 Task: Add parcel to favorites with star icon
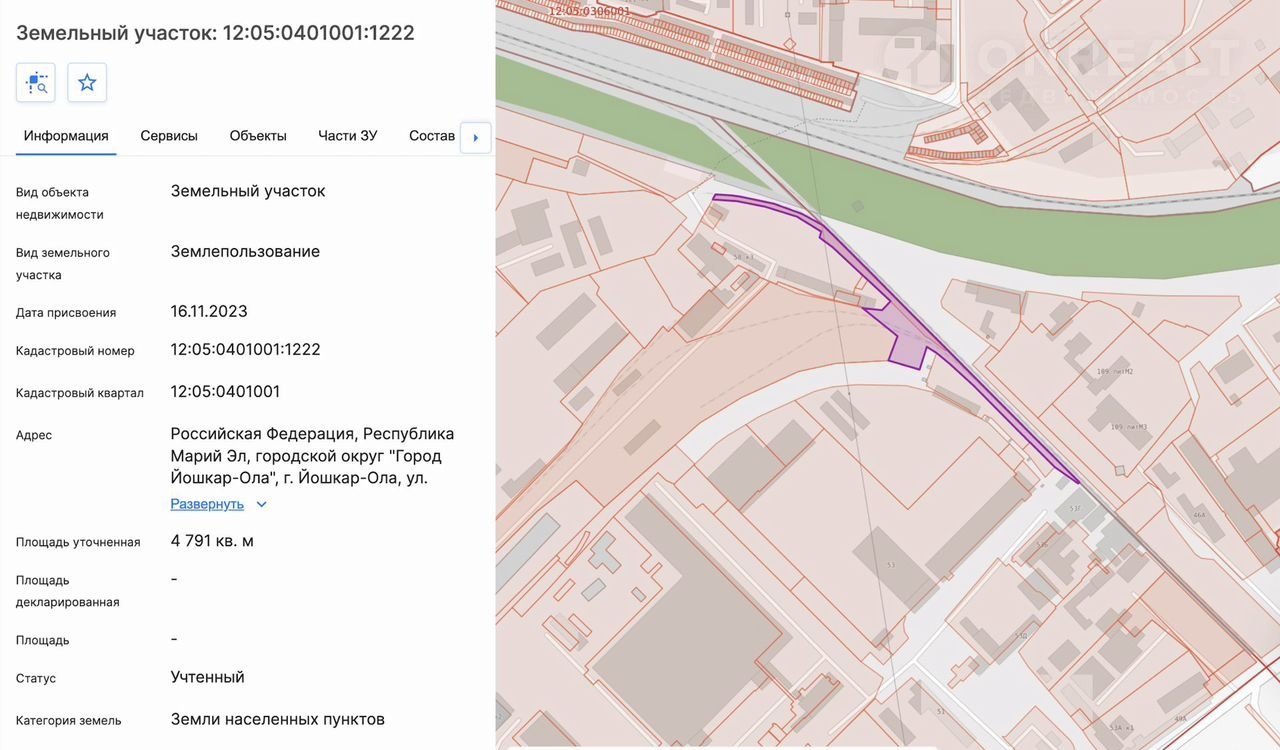(87, 82)
